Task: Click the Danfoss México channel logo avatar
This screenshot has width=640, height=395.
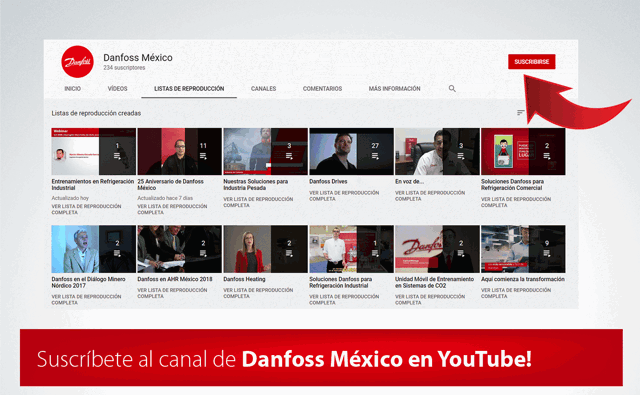Action: [x=77, y=62]
